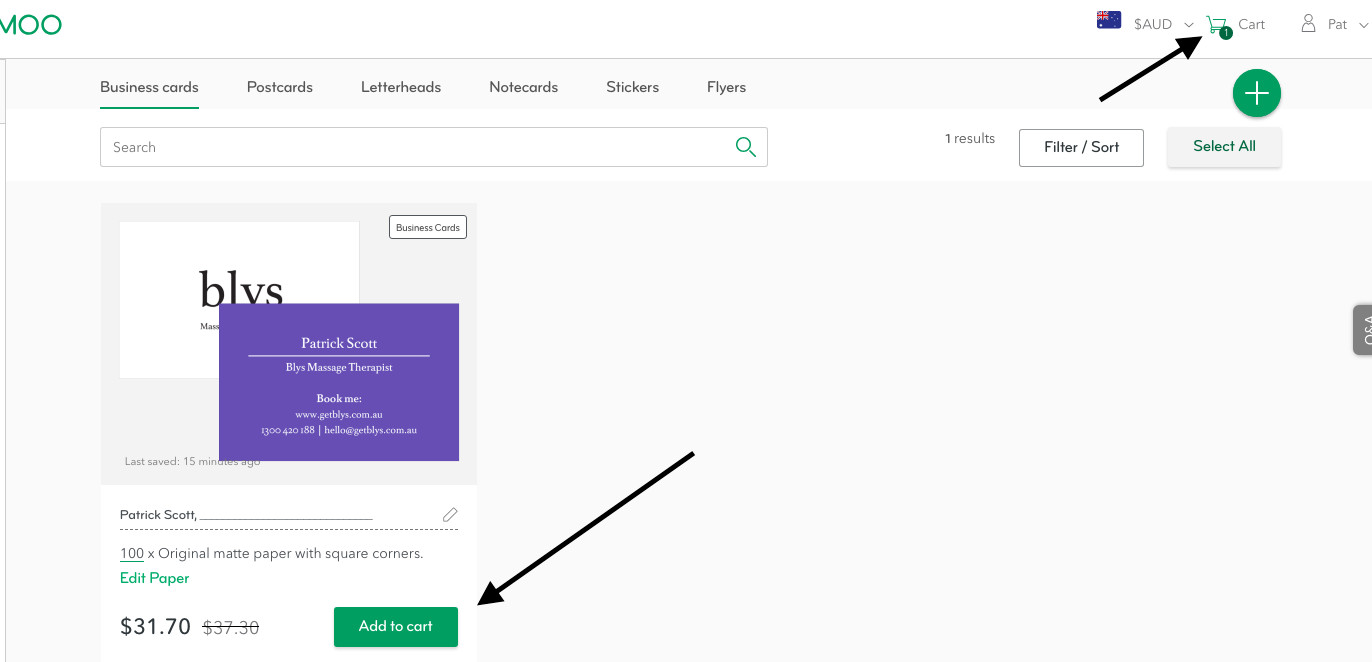Click the Select All button
1372x662 pixels.
[x=1224, y=146]
